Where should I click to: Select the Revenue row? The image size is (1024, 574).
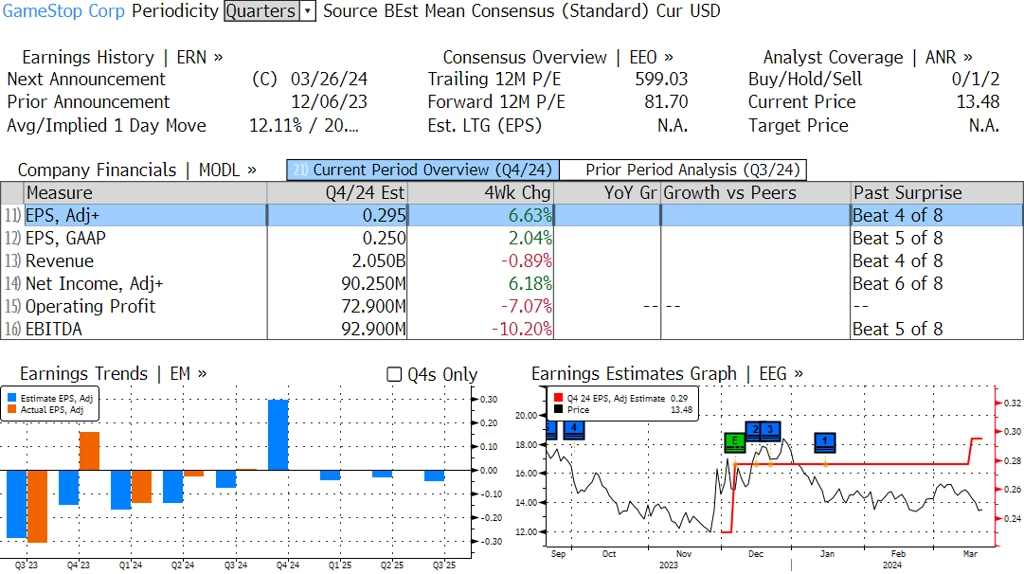pos(511,261)
